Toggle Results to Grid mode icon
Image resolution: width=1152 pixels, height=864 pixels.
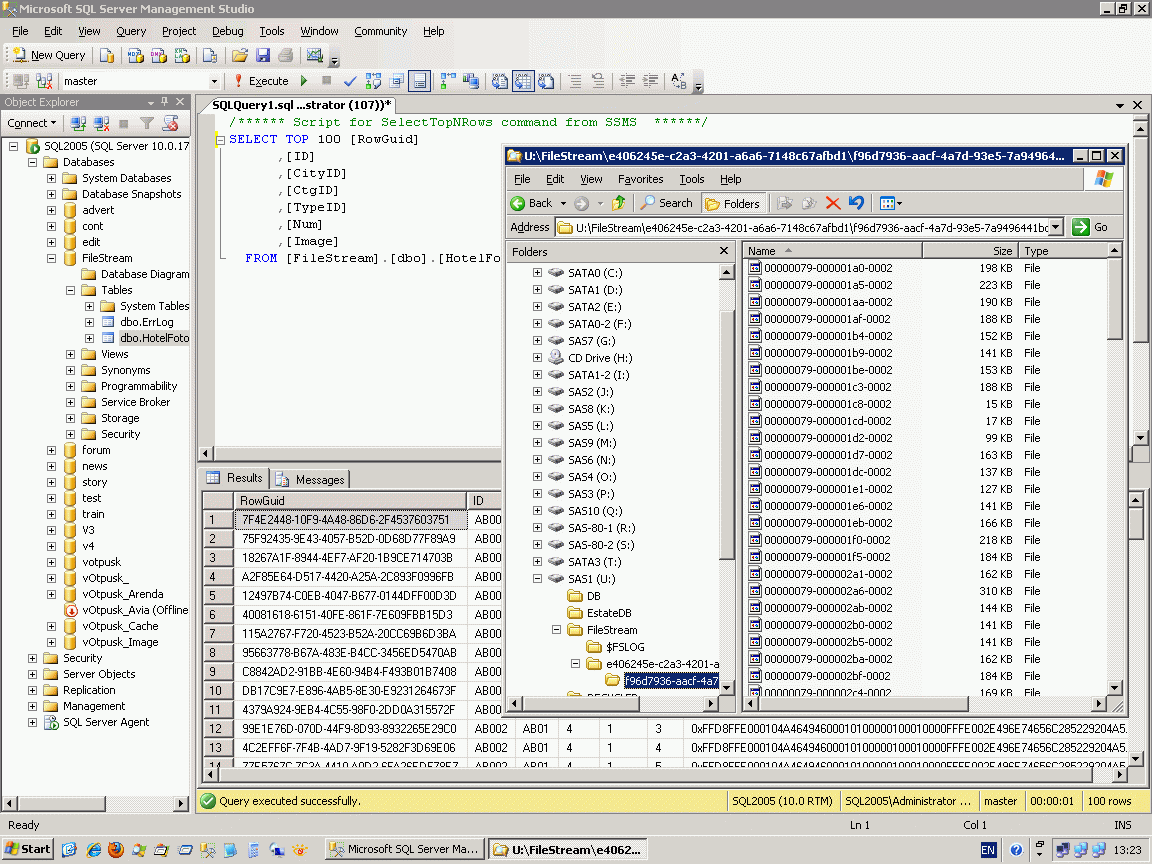click(x=523, y=81)
